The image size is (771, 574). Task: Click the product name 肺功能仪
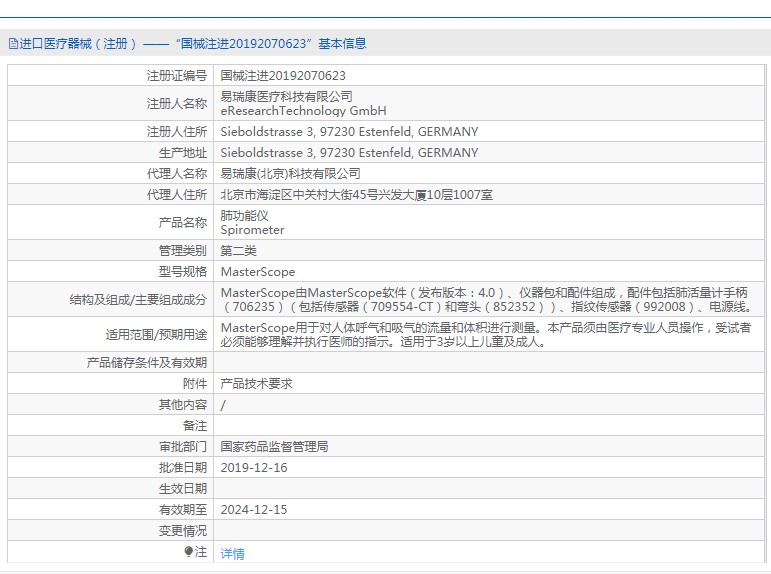click(x=244, y=215)
